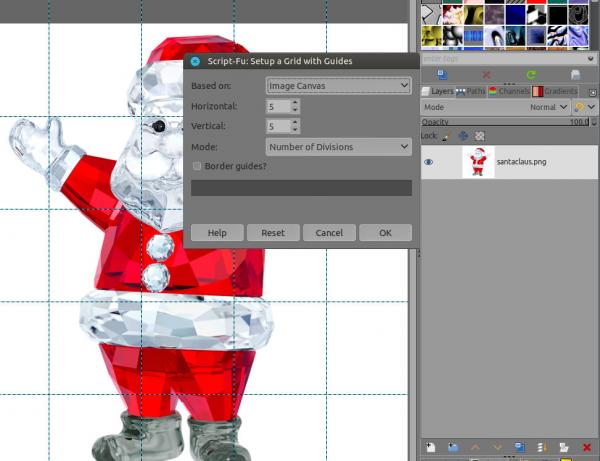Switch to the Channels tab
Image resolution: width=600 pixels, height=461 pixels.
(509, 91)
